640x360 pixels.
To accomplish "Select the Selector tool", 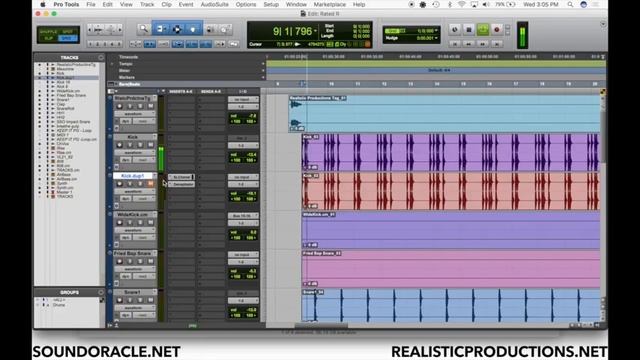I will [177, 29].
